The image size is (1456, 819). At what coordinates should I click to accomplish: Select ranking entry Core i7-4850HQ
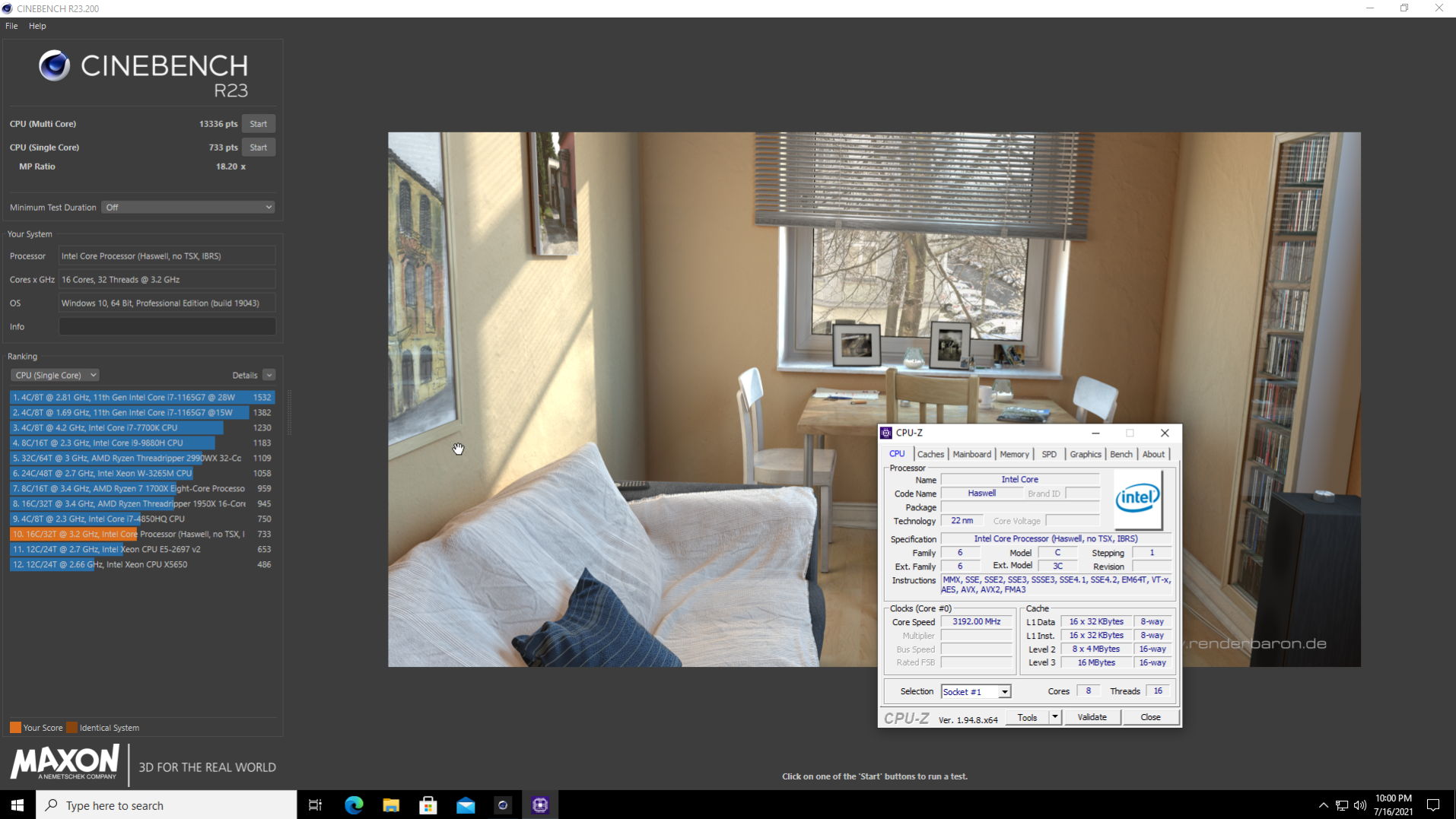coord(142,519)
